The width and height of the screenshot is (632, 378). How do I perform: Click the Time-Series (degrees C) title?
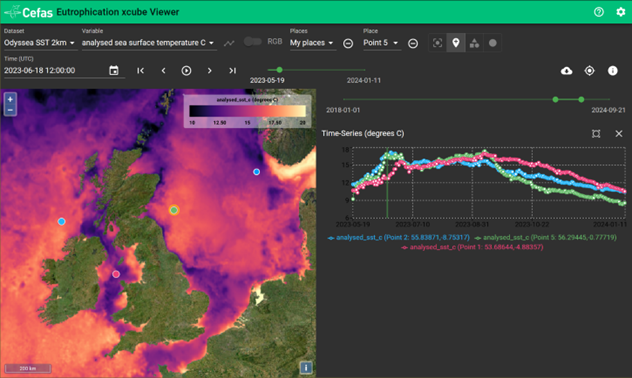pos(363,133)
